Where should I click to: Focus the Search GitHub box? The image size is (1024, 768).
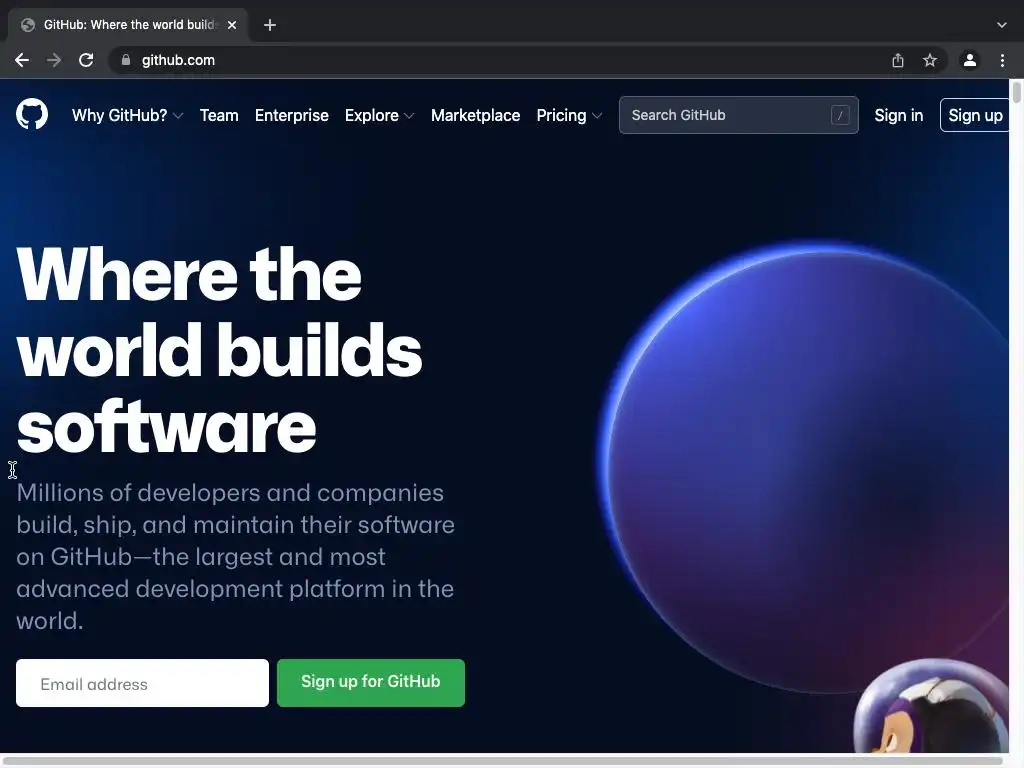pyautogui.click(x=739, y=115)
